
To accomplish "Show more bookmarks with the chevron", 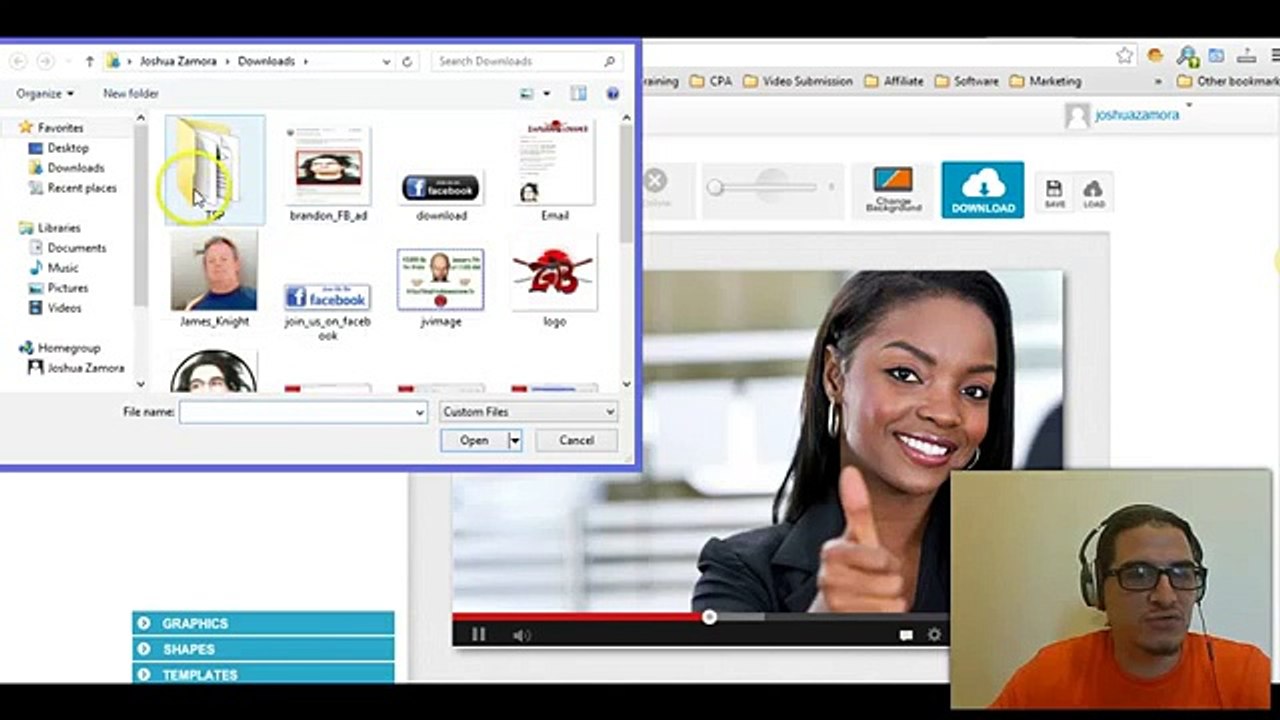I will tap(1159, 81).
